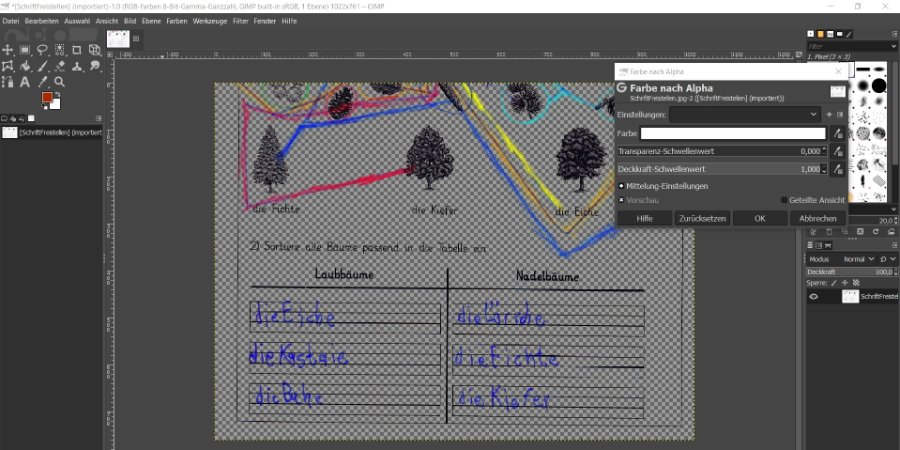Click the OK button in dialog
This screenshot has height=450, width=900.
759,218
